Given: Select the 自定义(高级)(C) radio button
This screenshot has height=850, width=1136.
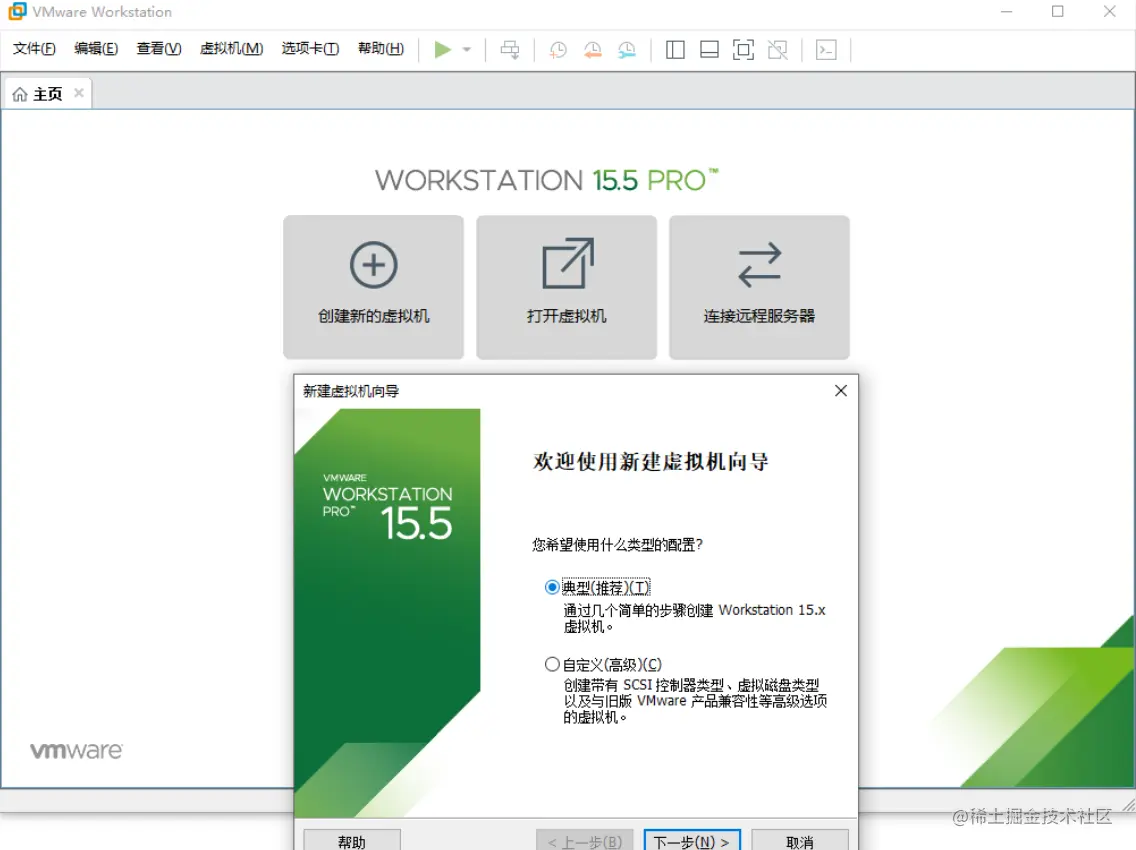Looking at the screenshot, I should 552,664.
